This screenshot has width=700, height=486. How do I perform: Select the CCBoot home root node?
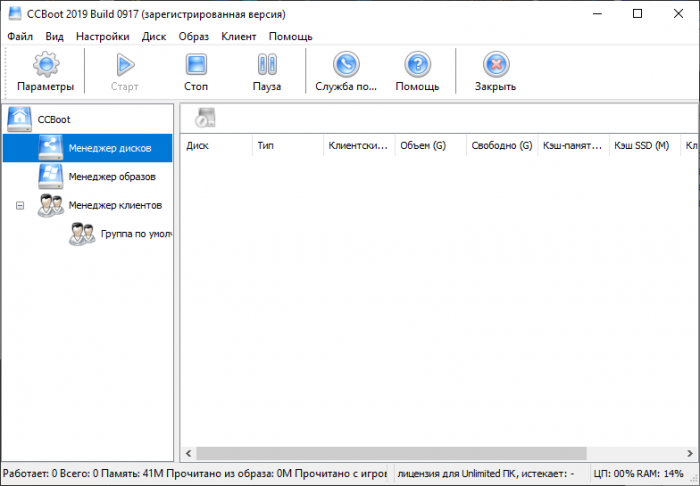pyautogui.click(x=53, y=119)
